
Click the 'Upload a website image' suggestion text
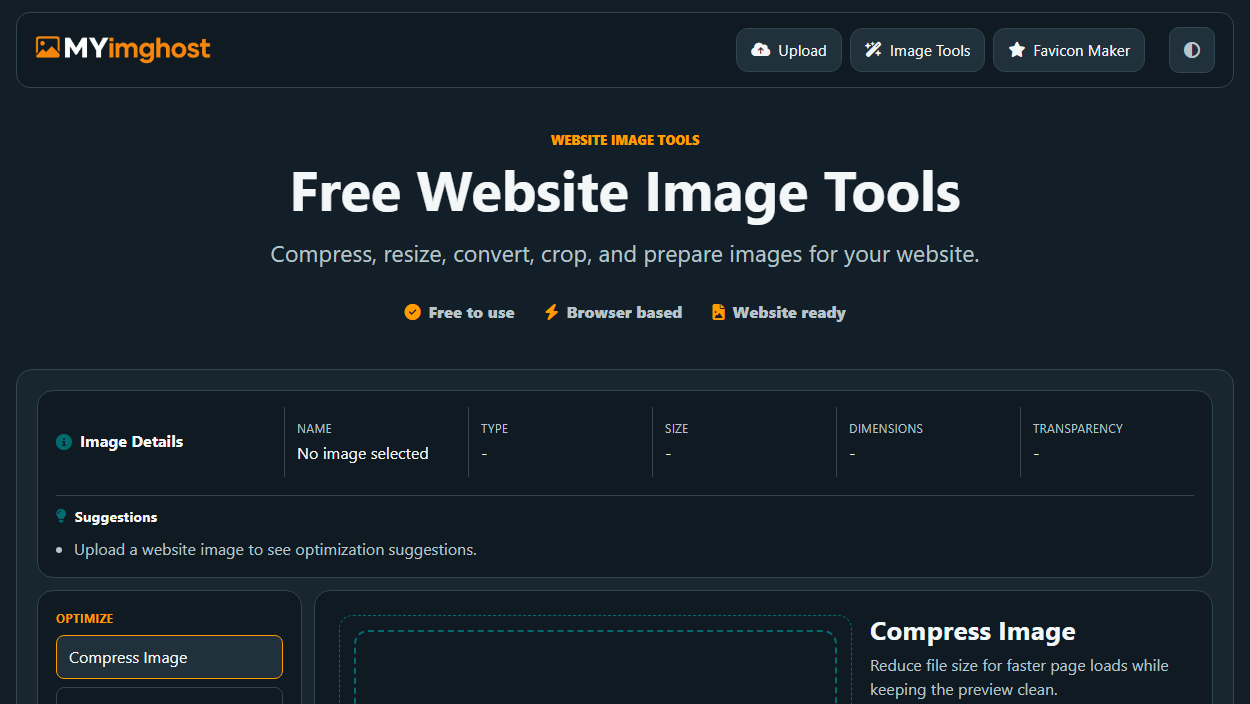[275, 550]
